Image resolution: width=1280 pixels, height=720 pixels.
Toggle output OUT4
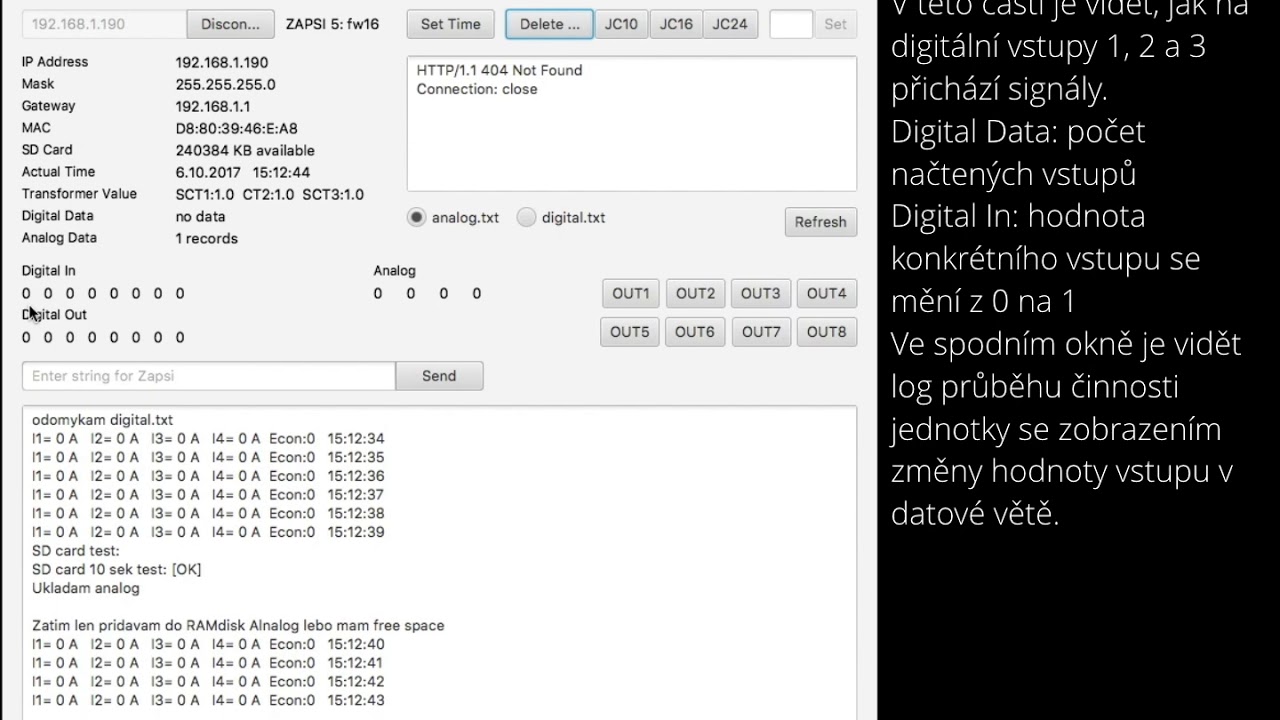[826, 293]
